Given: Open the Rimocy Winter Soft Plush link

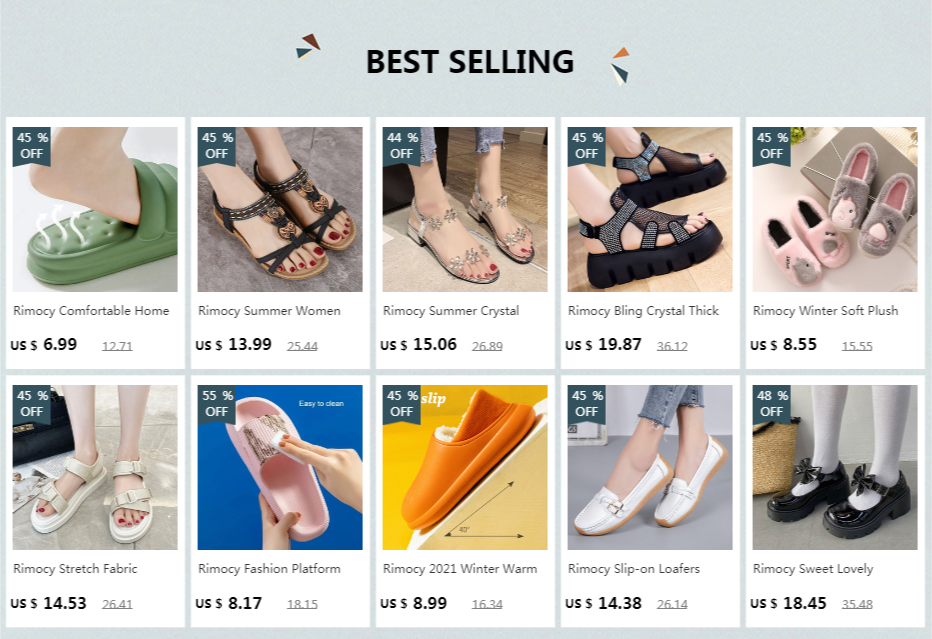Looking at the screenshot, I should pyautogui.click(x=825, y=311).
